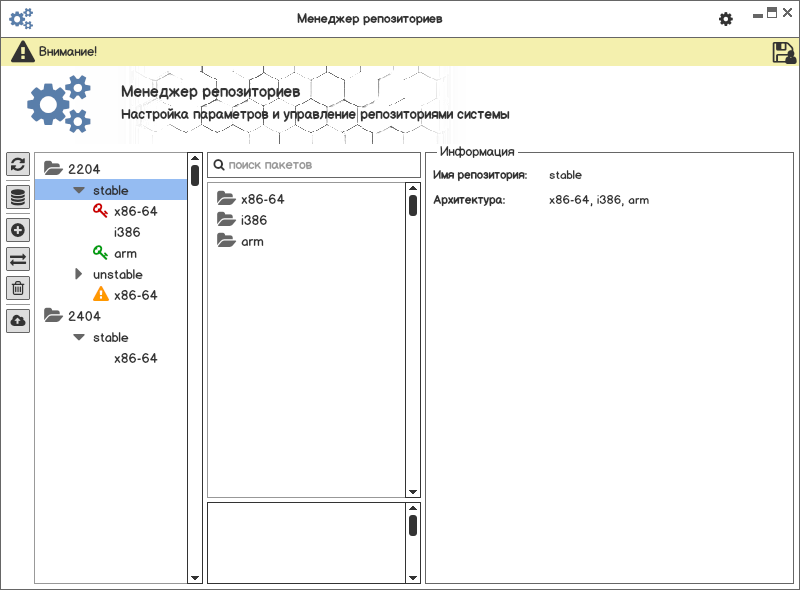Select arm with the green key
Screen dimensions: 800x590
point(125,253)
